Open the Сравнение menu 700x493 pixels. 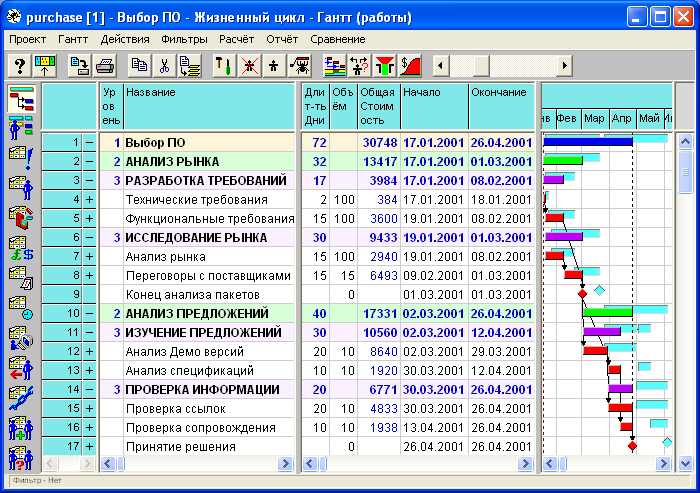coord(338,39)
